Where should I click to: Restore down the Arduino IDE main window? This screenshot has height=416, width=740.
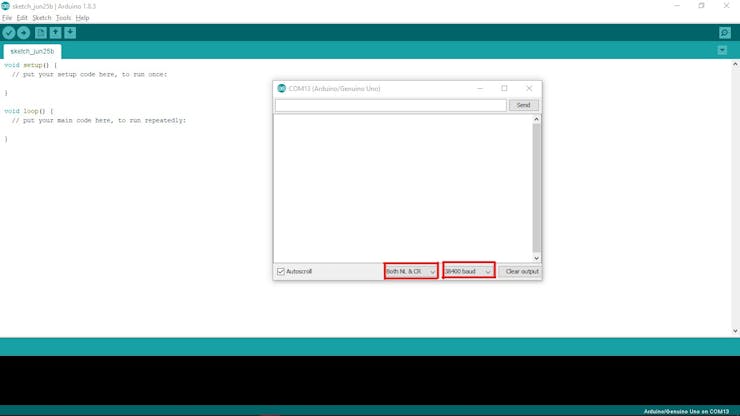click(x=702, y=6)
